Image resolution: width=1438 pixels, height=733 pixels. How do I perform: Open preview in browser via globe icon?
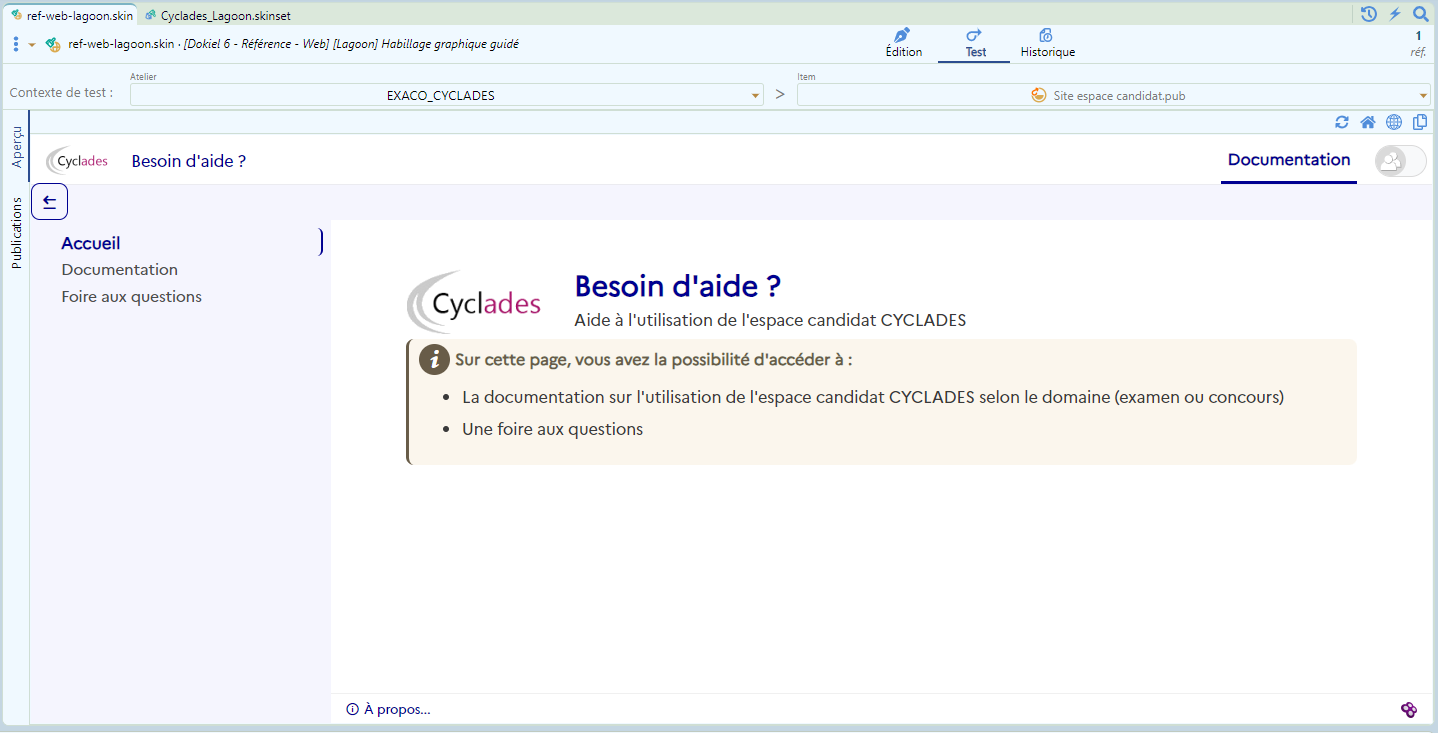[1394, 122]
